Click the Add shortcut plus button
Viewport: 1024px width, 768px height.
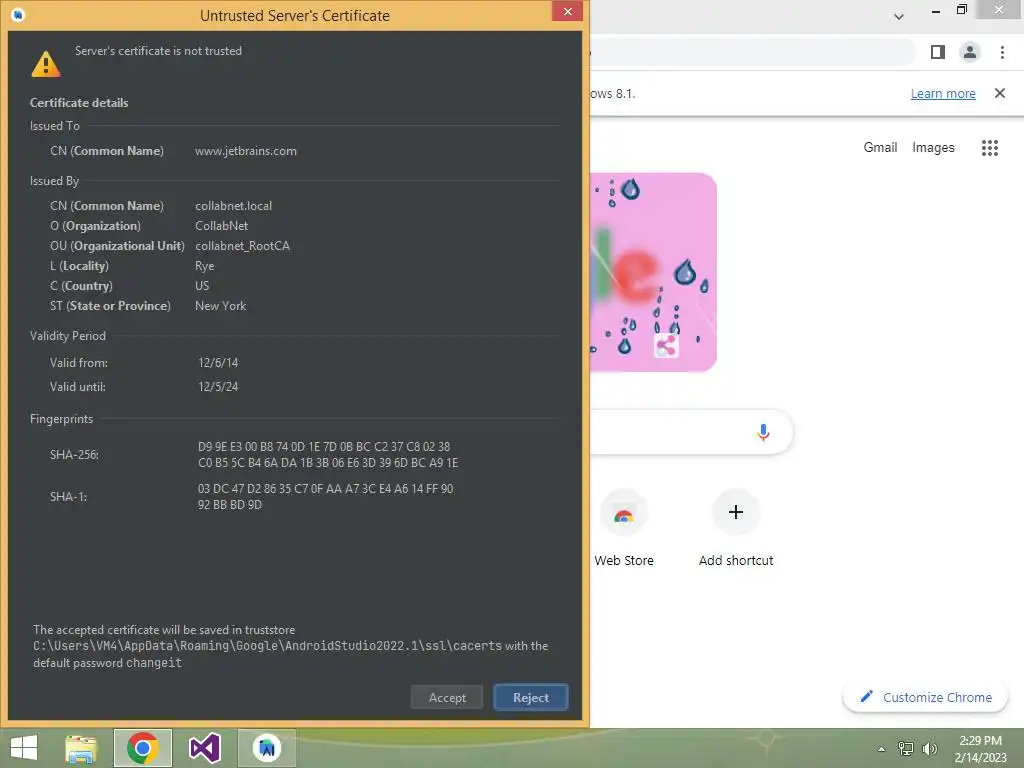[x=736, y=512]
